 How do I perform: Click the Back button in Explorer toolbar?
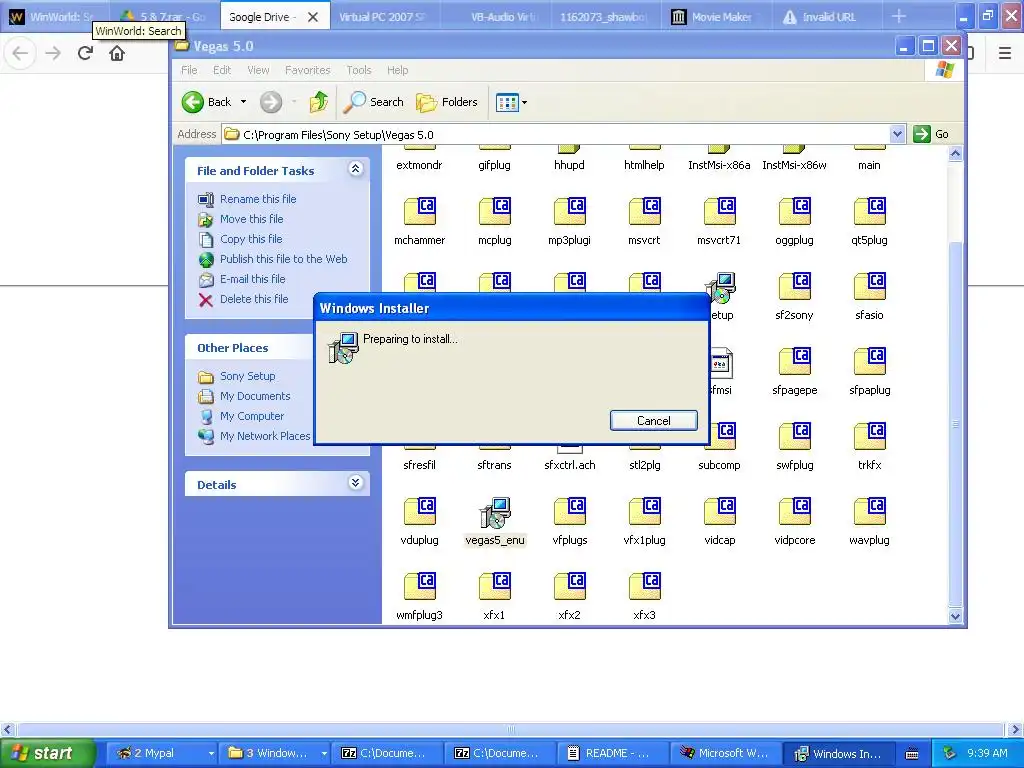pos(206,102)
